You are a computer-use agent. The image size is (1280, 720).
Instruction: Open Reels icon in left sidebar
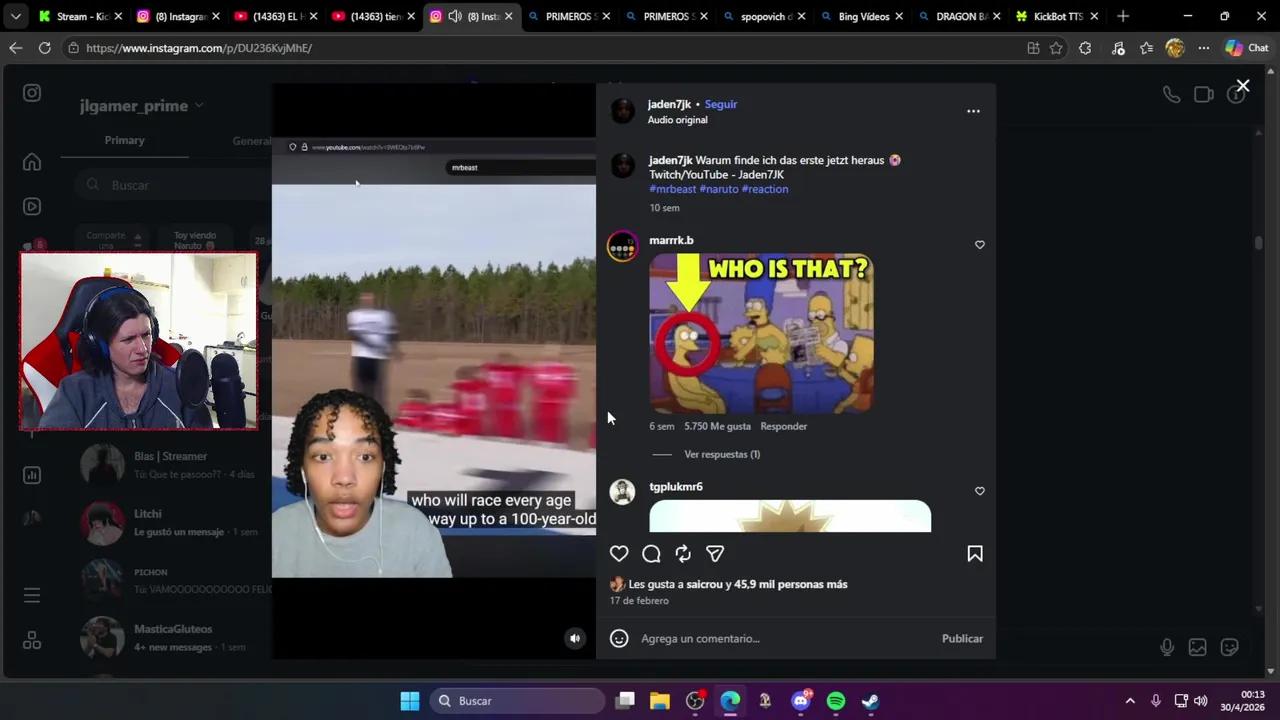point(32,207)
